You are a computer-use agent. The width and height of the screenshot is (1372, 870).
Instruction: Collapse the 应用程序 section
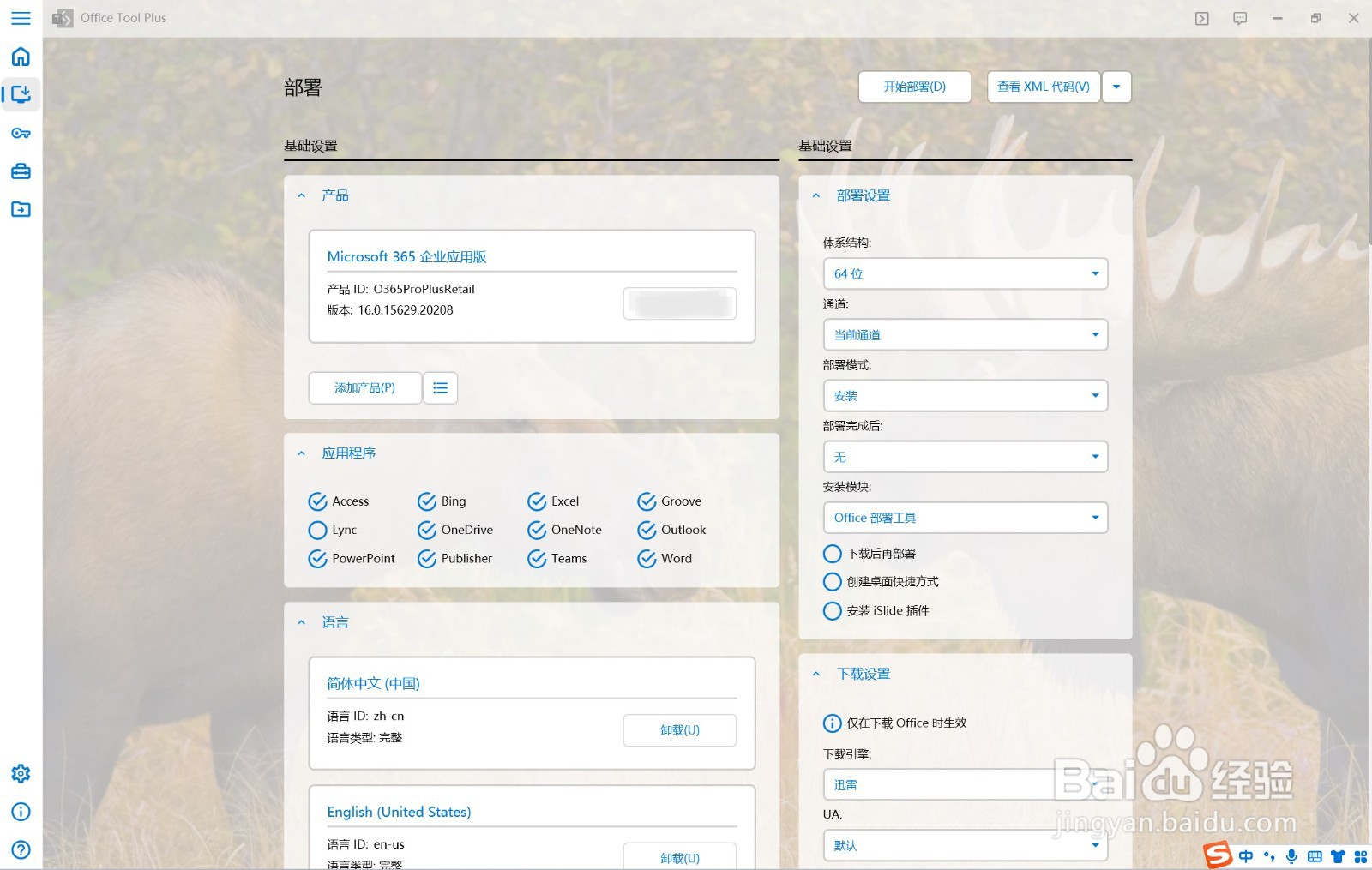pyautogui.click(x=301, y=453)
